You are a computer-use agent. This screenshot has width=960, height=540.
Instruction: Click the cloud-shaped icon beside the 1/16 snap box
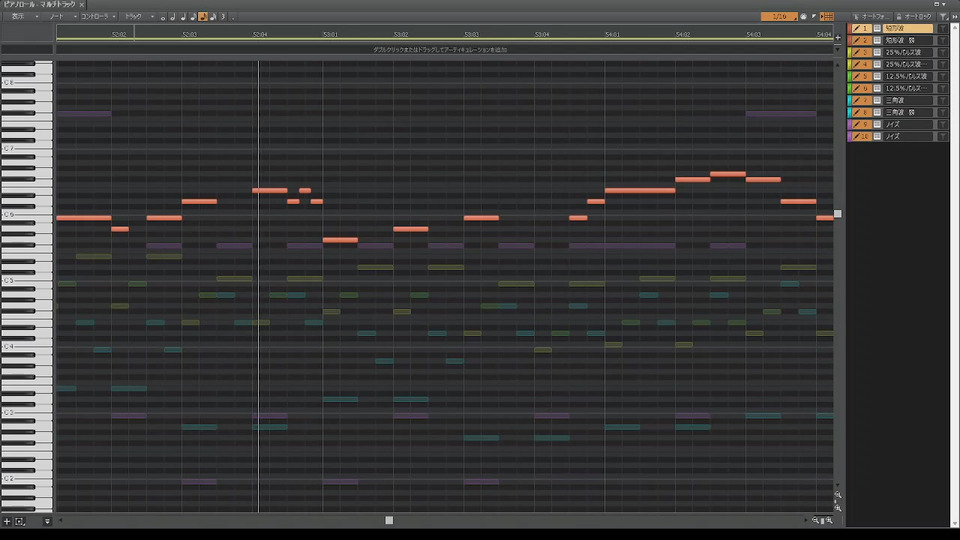point(804,17)
